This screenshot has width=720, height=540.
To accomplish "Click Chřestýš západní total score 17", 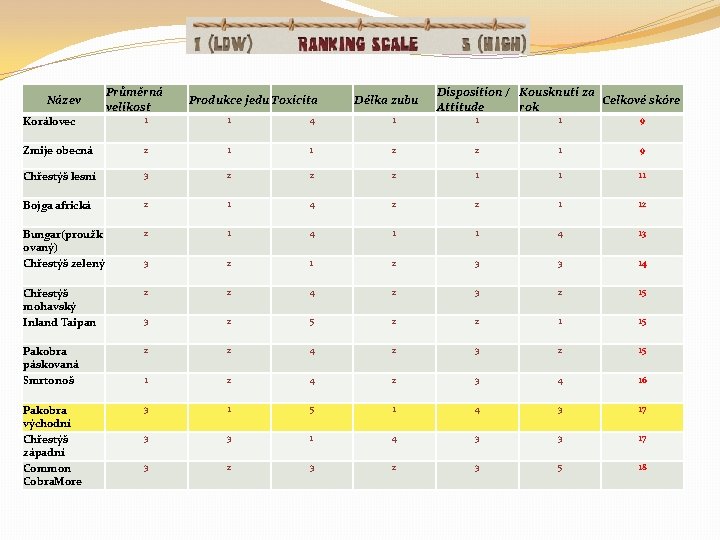I will click(x=642, y=439).
